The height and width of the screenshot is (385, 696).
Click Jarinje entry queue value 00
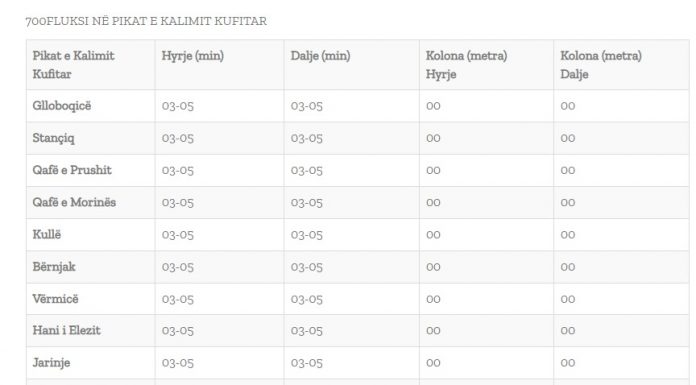tap(433, 363)
